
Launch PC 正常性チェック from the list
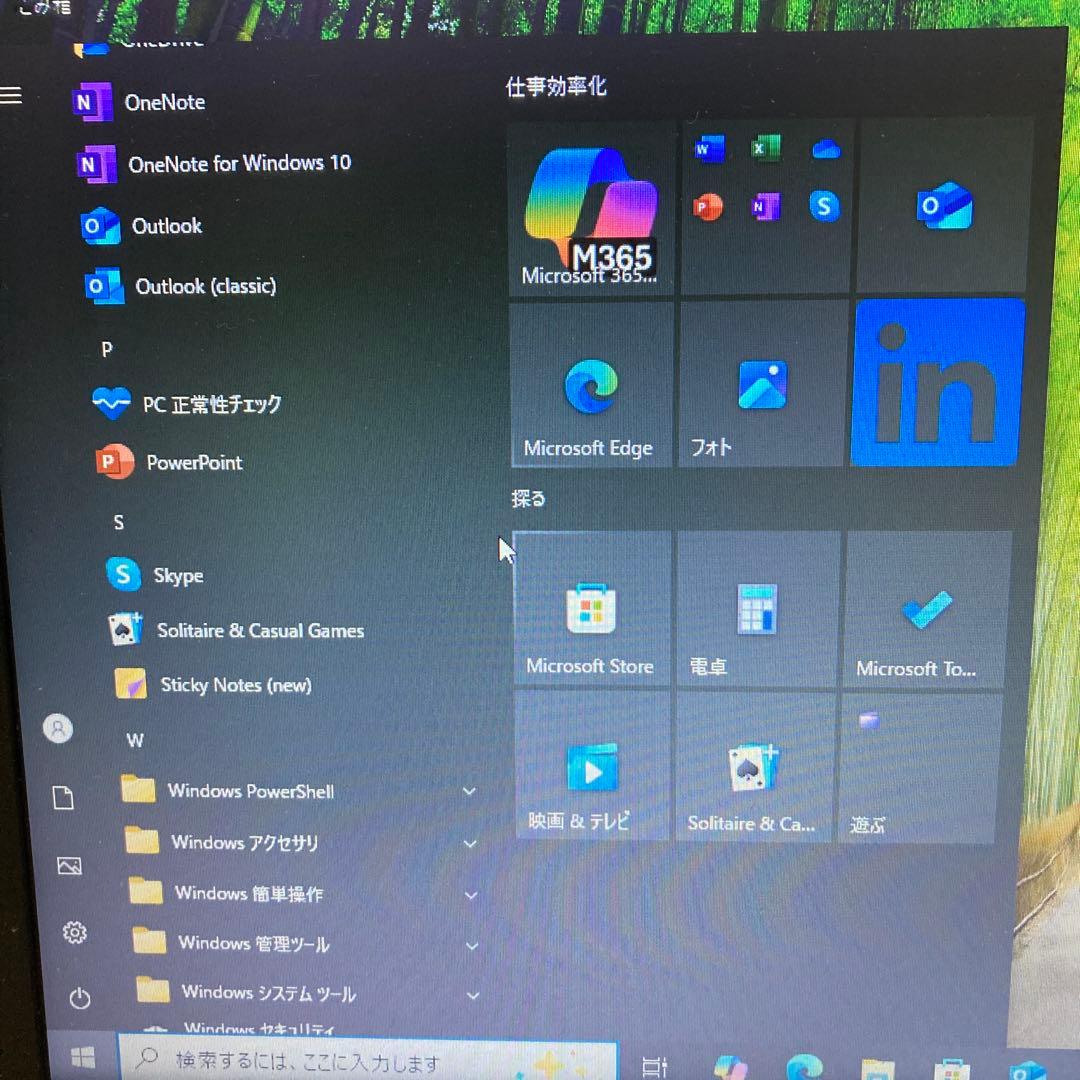tap(215, 404)
